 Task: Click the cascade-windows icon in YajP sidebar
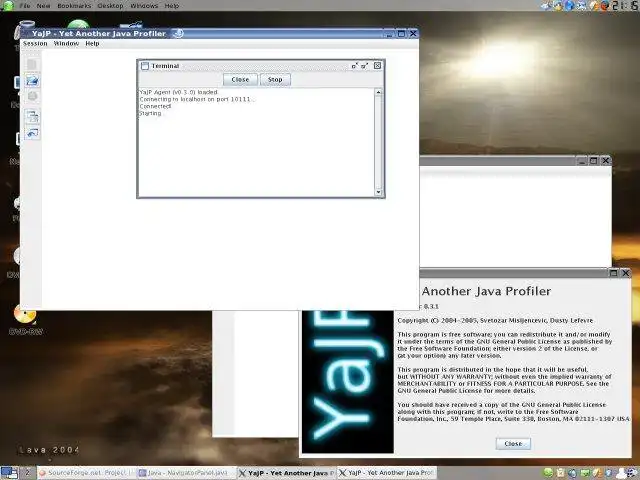(32, 117)
